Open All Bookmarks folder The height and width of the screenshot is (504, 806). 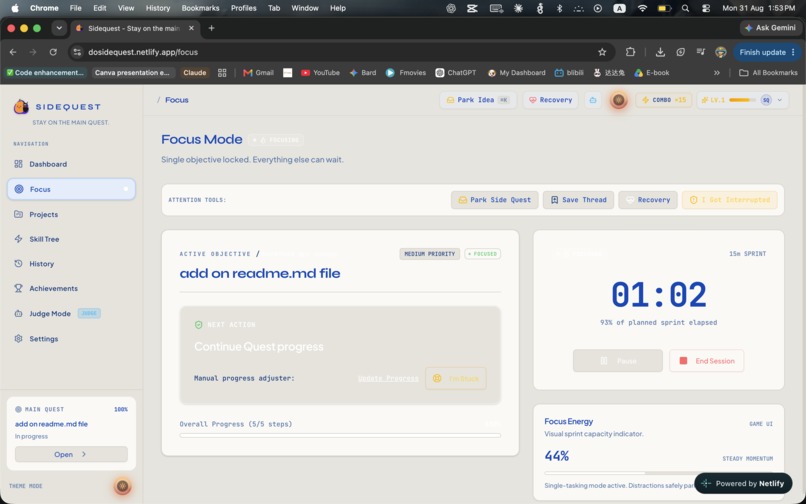tap(768, 73)
